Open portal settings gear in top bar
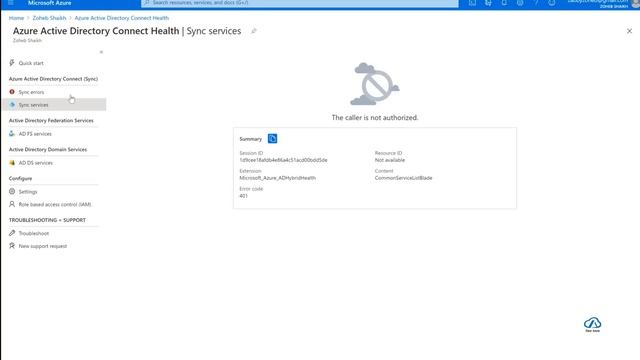Image resolution: width=640 pixels, height=360 pixels. click(x=520, y=2)
